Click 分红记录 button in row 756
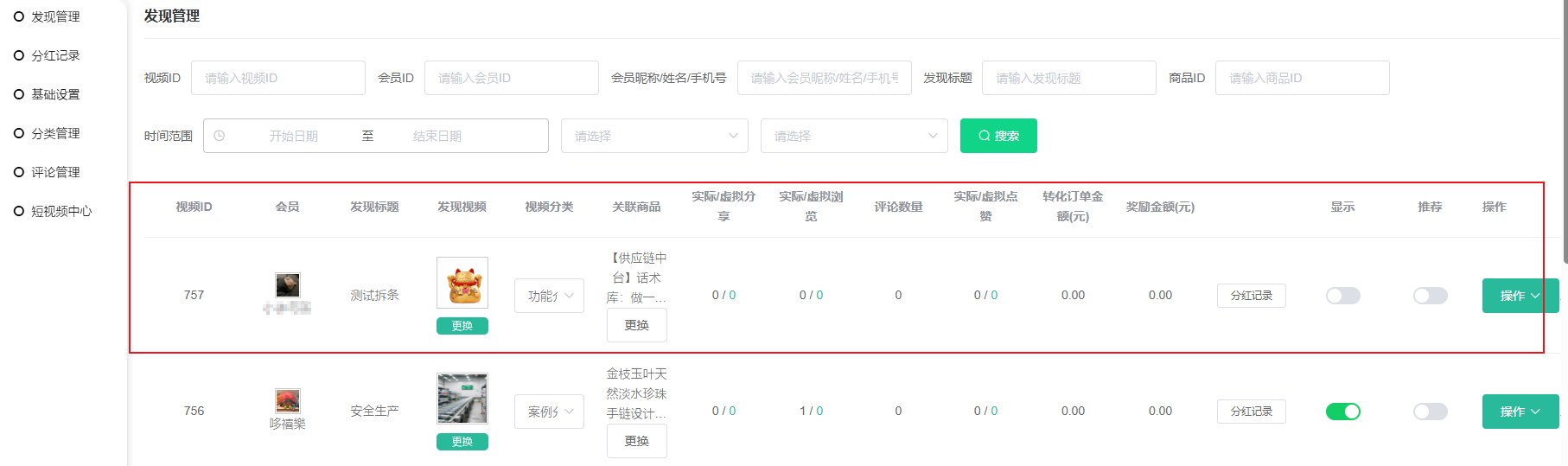Image resolution: width=1568 pixels, height=466 pixels. (x=1251, y=412)
